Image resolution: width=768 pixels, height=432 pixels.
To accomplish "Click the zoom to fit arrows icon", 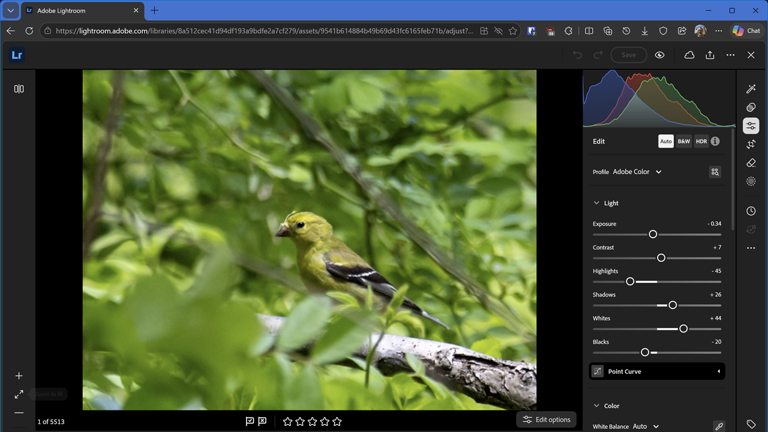I will click(19, 394).
